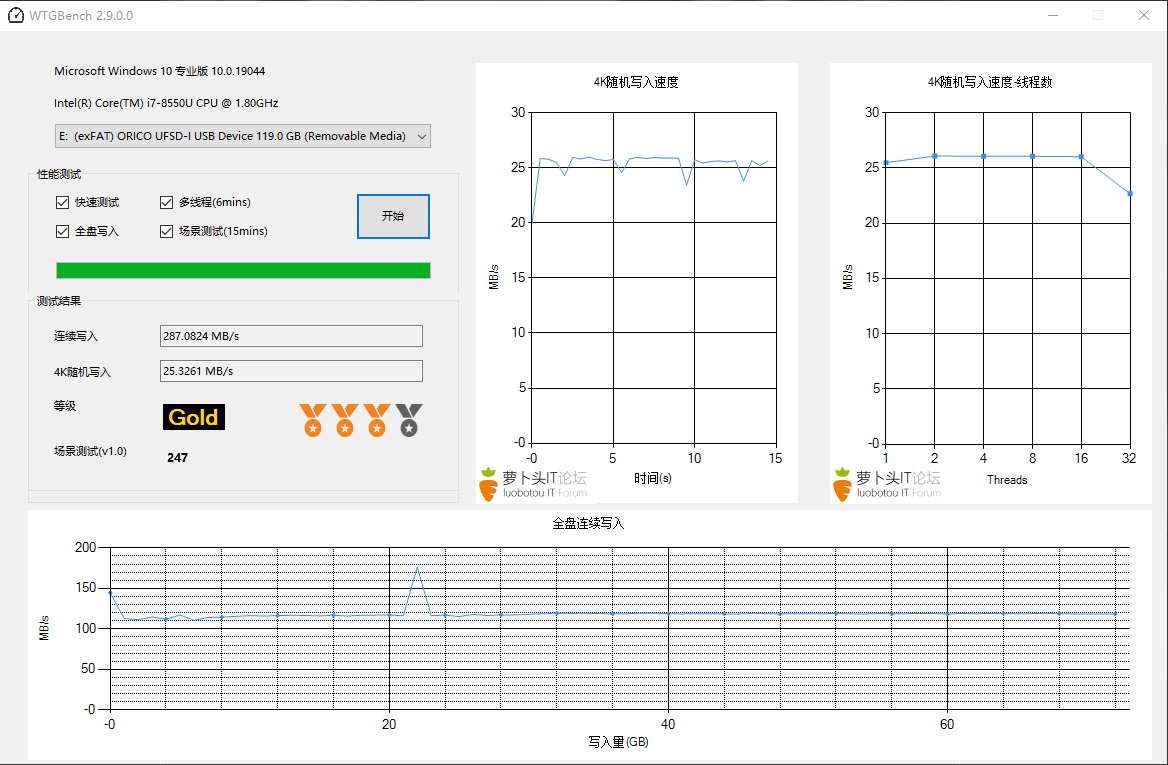Minimize the WTGBench window
This screenshot has width=1168, height=765.
[1052, 15]
